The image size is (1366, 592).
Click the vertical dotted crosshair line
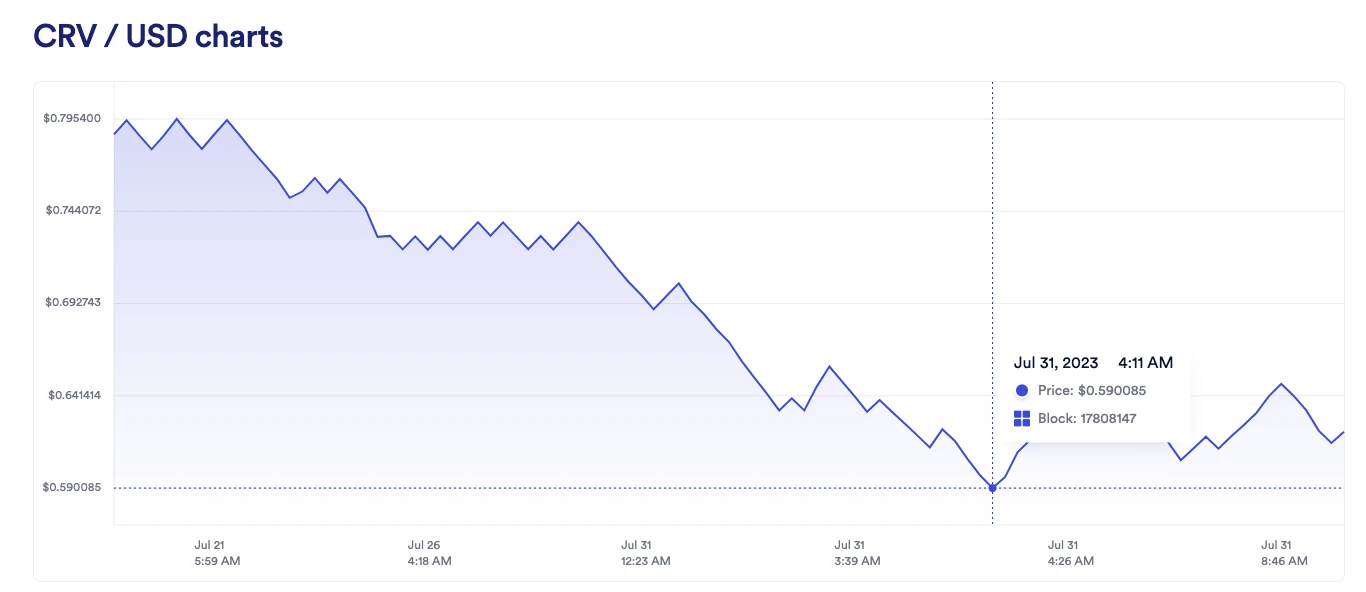pyautogui.click(x=992, y=250)
